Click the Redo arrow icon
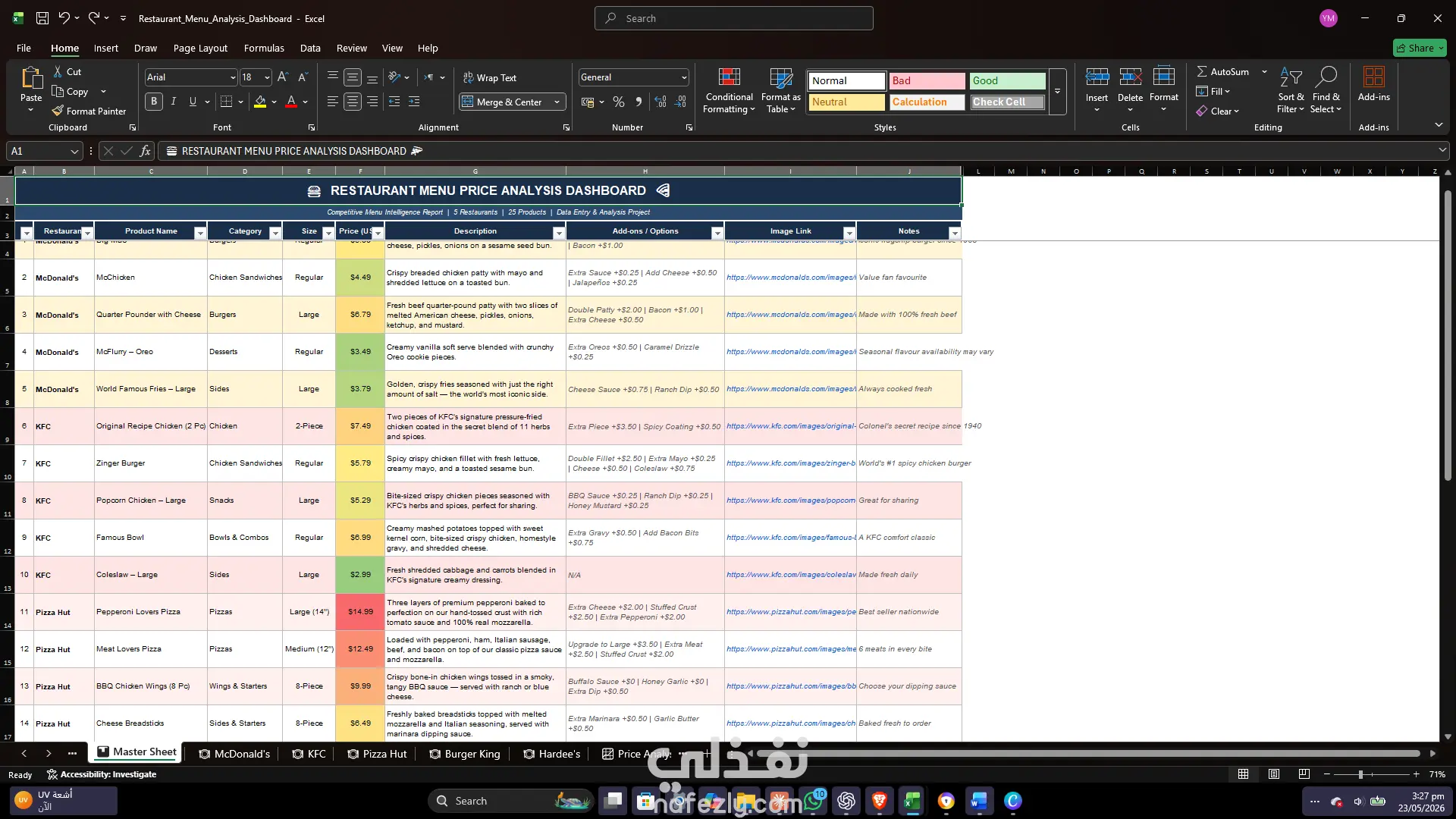Image resolution: width=1456 pixels, height=819 pixels. (94, 18)
